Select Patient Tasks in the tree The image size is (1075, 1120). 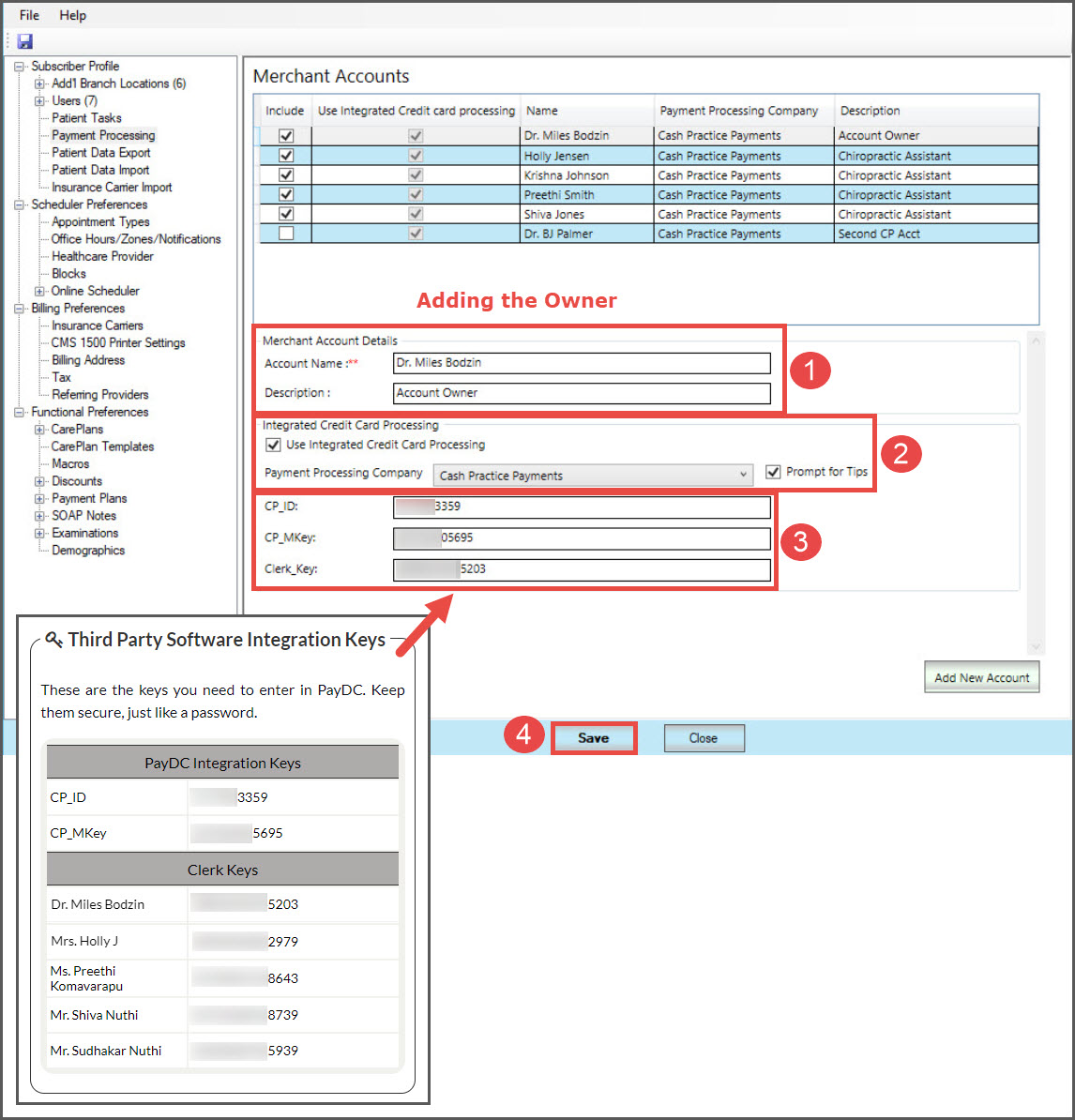pyautogui.click(x=86, y=118)
